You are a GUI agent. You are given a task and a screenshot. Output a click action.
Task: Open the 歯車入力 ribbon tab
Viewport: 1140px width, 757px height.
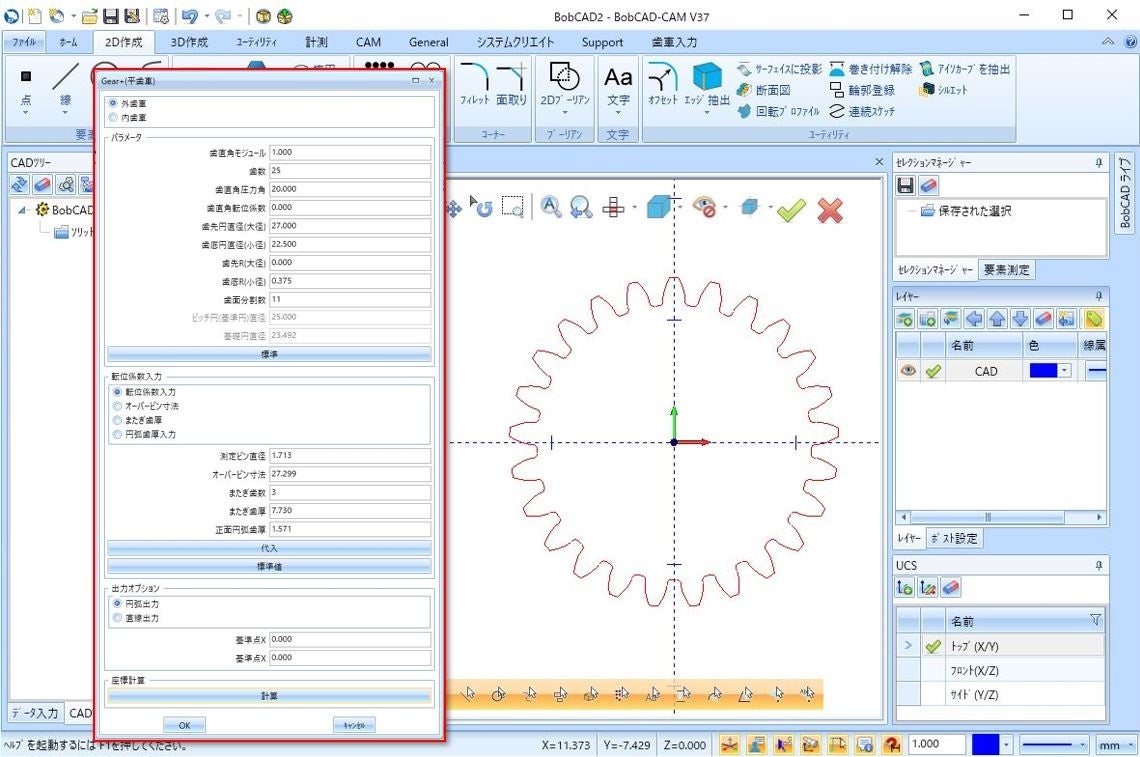(674, 42)
